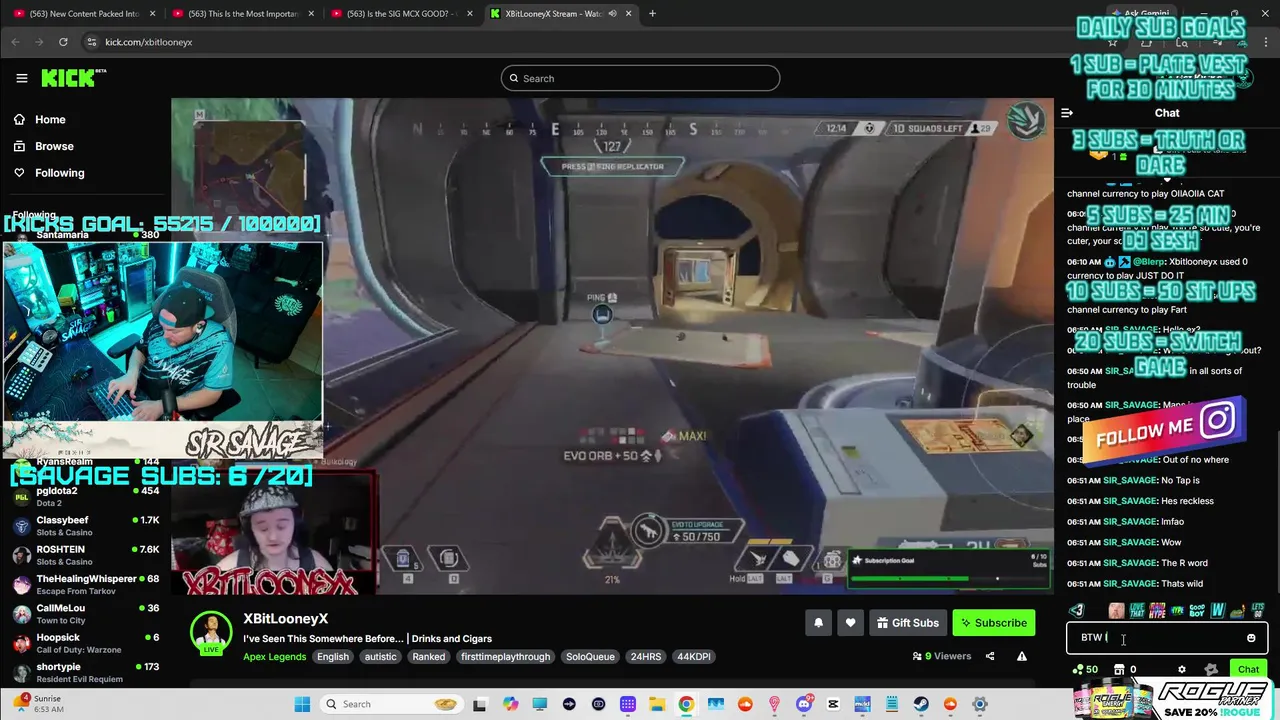Click the green Subscribe button
Image resolution: width=1280 pixels, height=720 pixels.
994,623
